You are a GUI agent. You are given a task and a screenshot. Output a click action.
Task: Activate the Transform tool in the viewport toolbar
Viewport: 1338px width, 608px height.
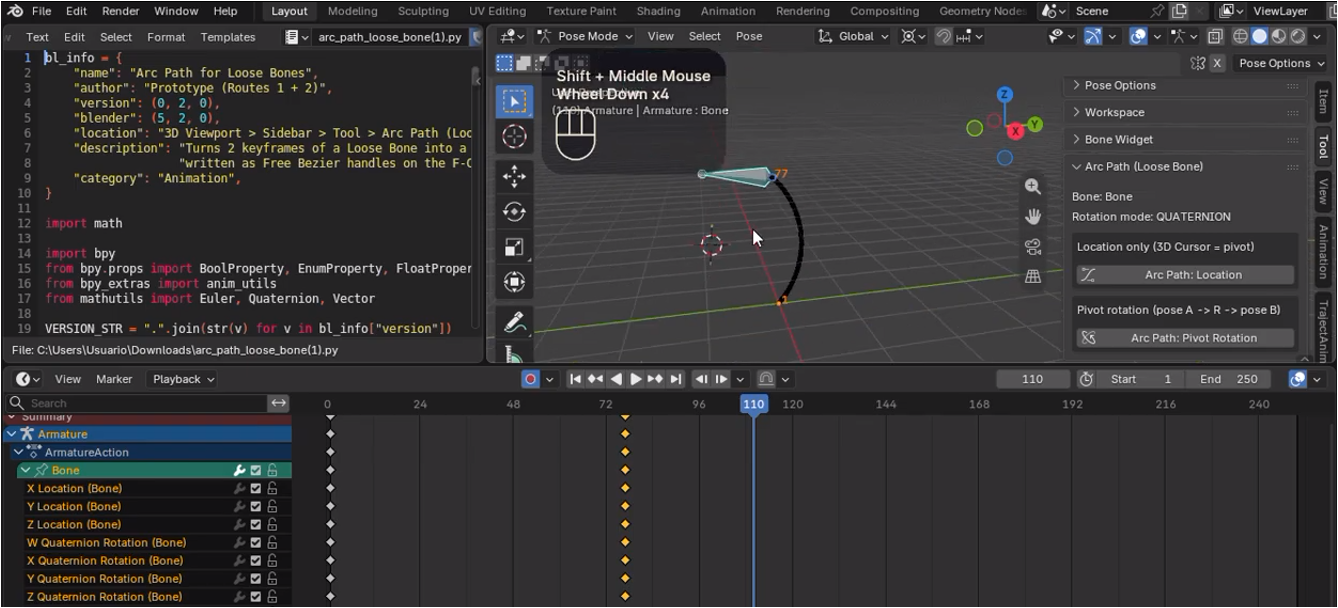(514, 282)
